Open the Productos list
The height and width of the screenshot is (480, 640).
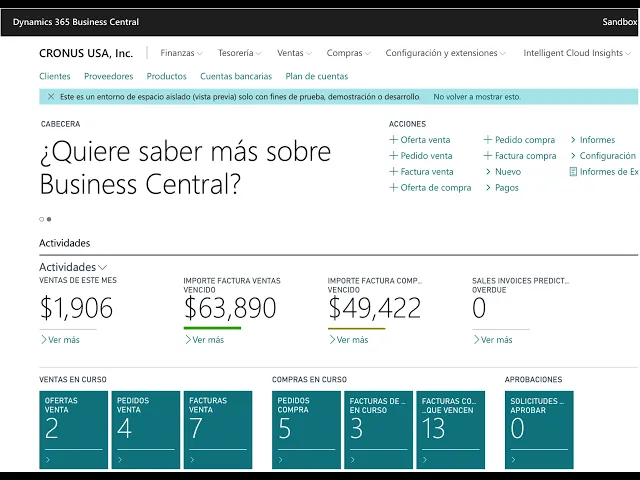click(167, 76)
